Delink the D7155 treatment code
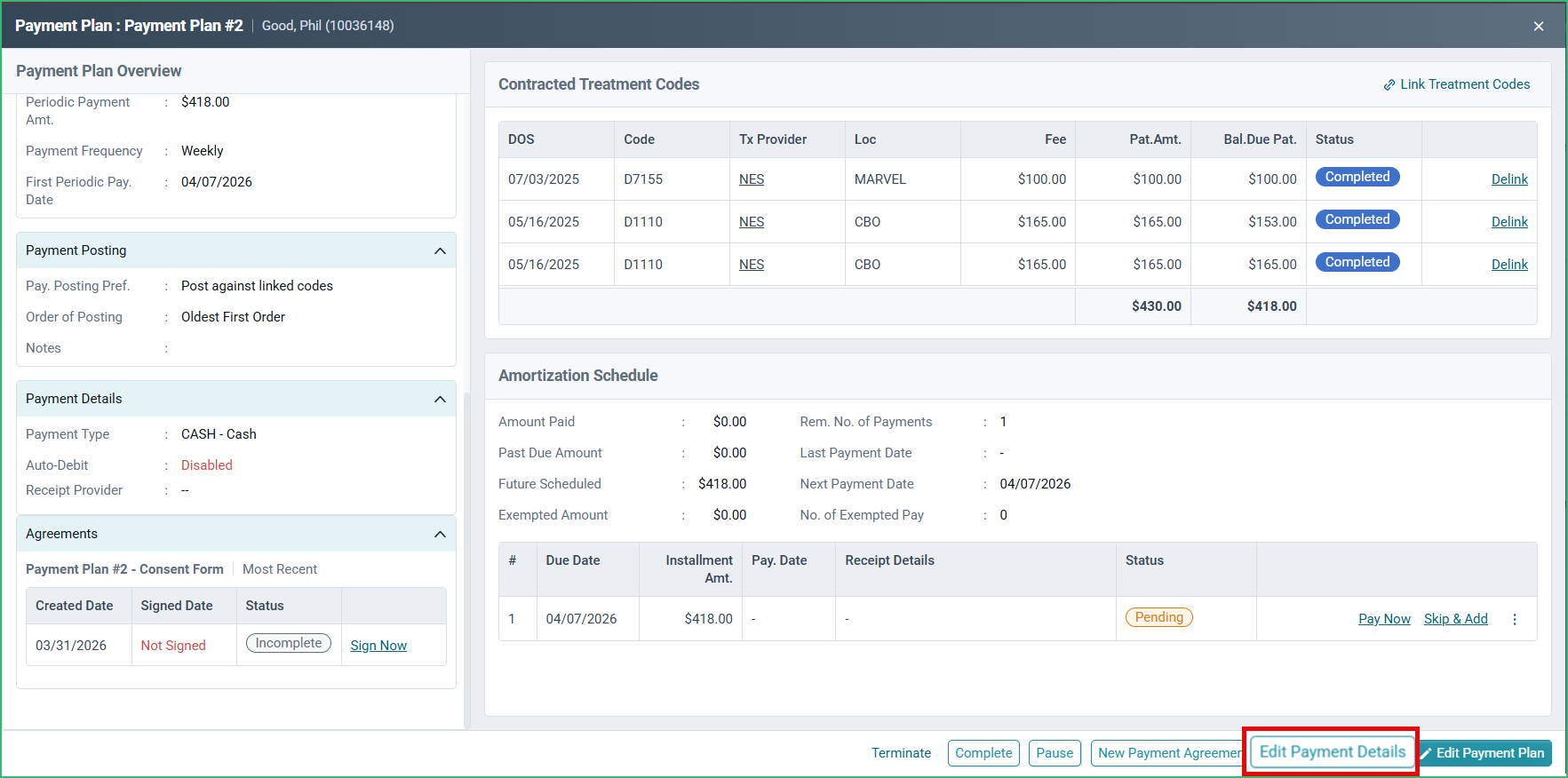Screen dimensions: 1568x778 (1509, 179)
